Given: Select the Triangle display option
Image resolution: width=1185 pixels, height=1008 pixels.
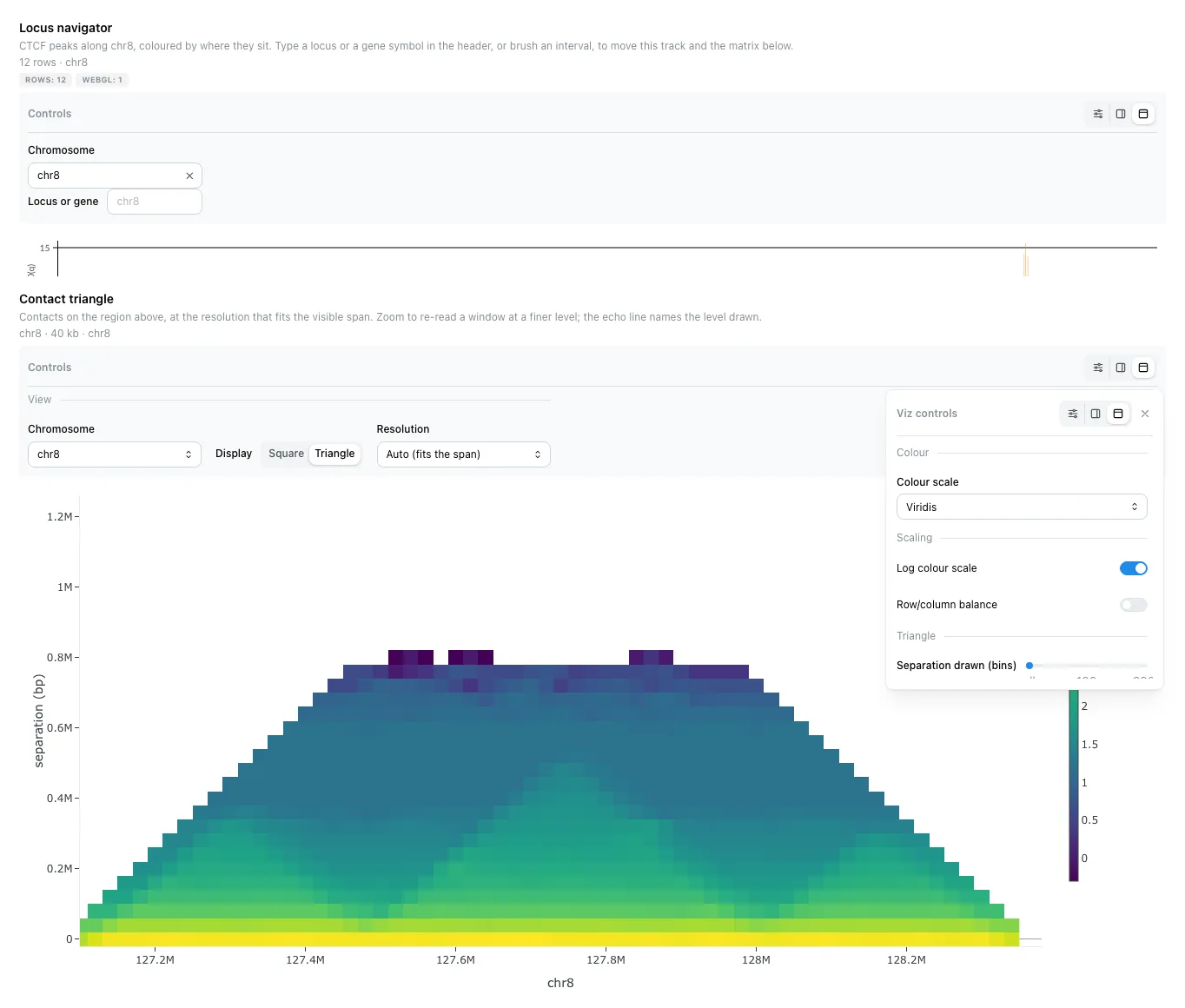Looking at the screenshot, I should (x=335, y=454).
